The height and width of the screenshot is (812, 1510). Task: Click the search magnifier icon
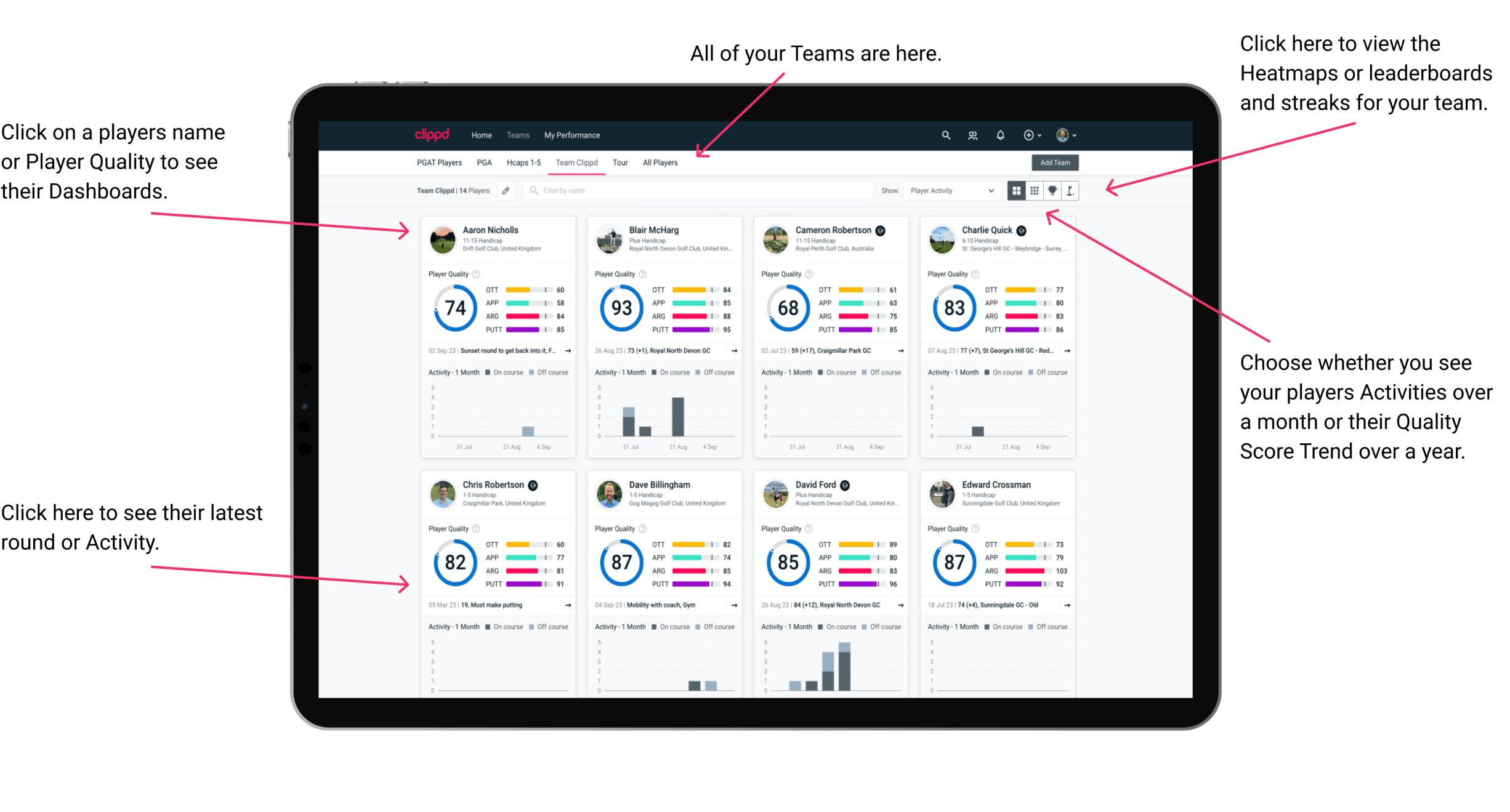[x=945, y=135]
